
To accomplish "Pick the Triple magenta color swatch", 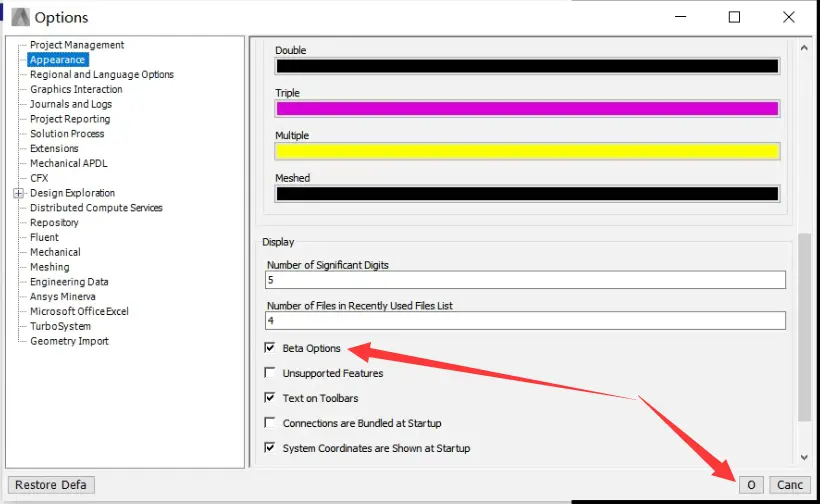I will [527, 109].
